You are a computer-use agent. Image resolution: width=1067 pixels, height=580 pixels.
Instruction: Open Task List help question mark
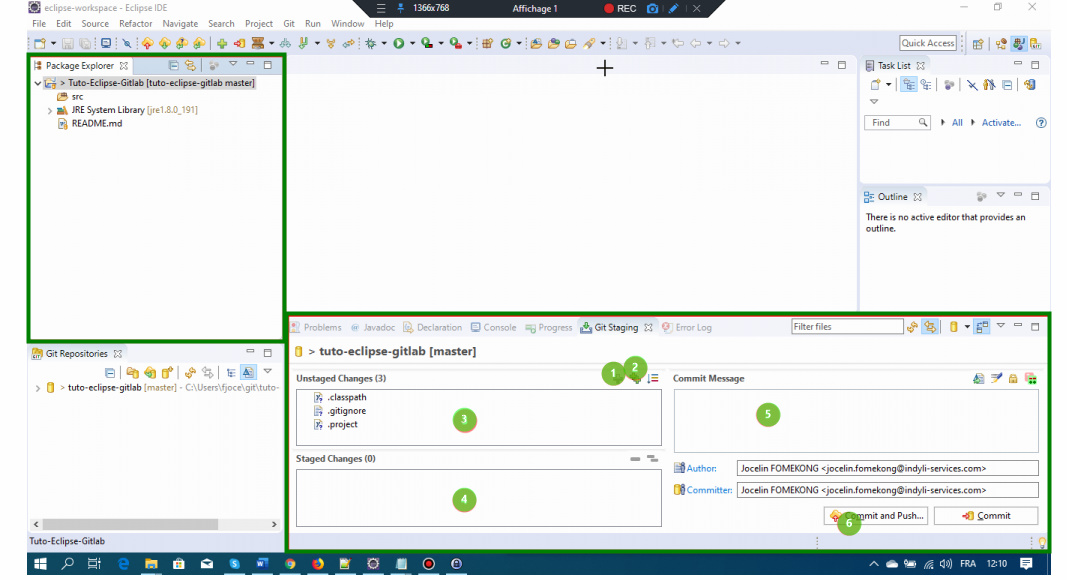pos(1040,123)
